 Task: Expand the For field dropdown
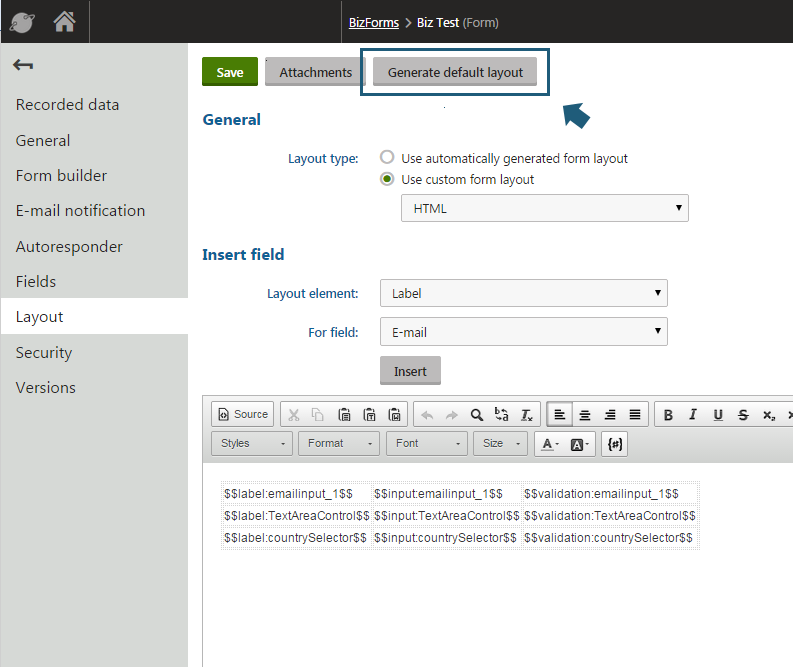point(523,331)
